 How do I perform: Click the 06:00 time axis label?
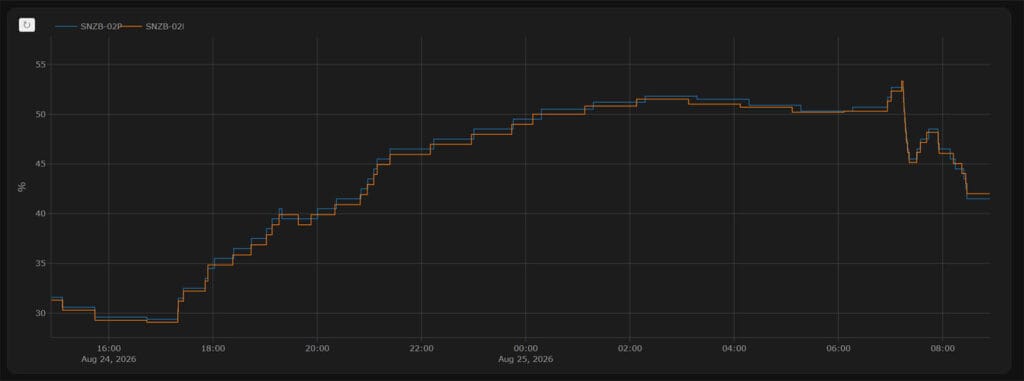point(838,348)
